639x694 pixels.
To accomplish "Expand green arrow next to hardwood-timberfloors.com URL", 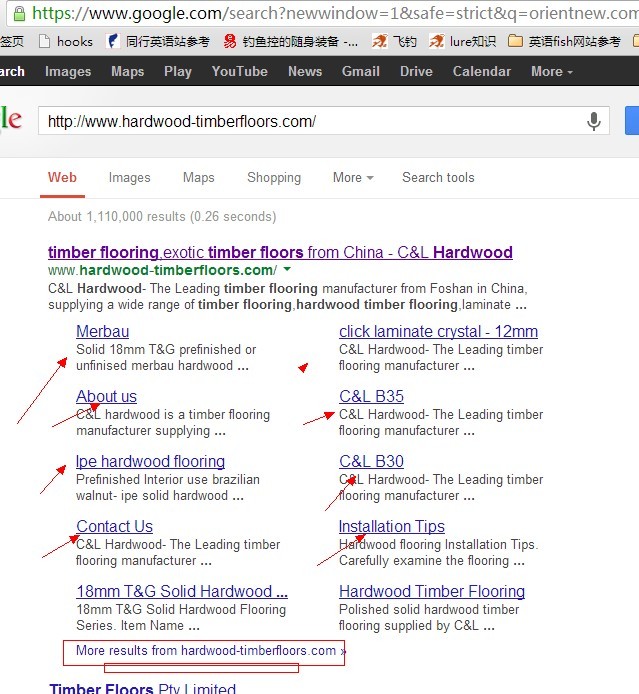I will click(287, 269).
